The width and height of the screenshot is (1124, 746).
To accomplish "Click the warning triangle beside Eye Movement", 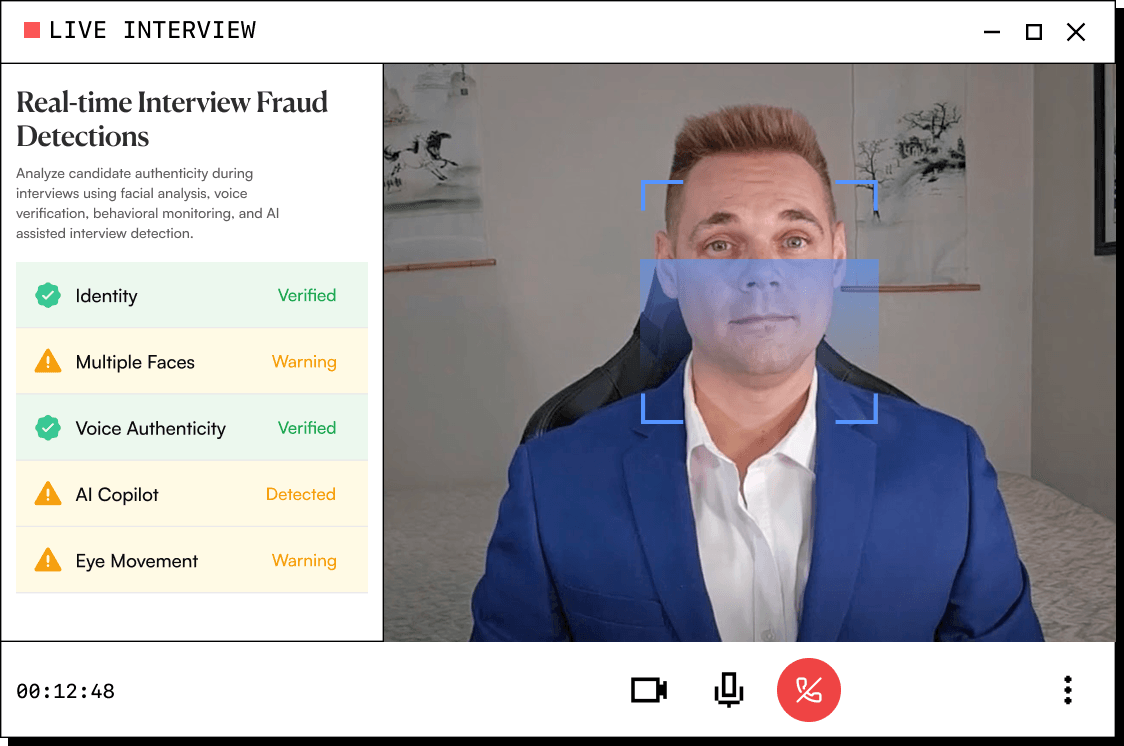I will click(x=48, y=560).
